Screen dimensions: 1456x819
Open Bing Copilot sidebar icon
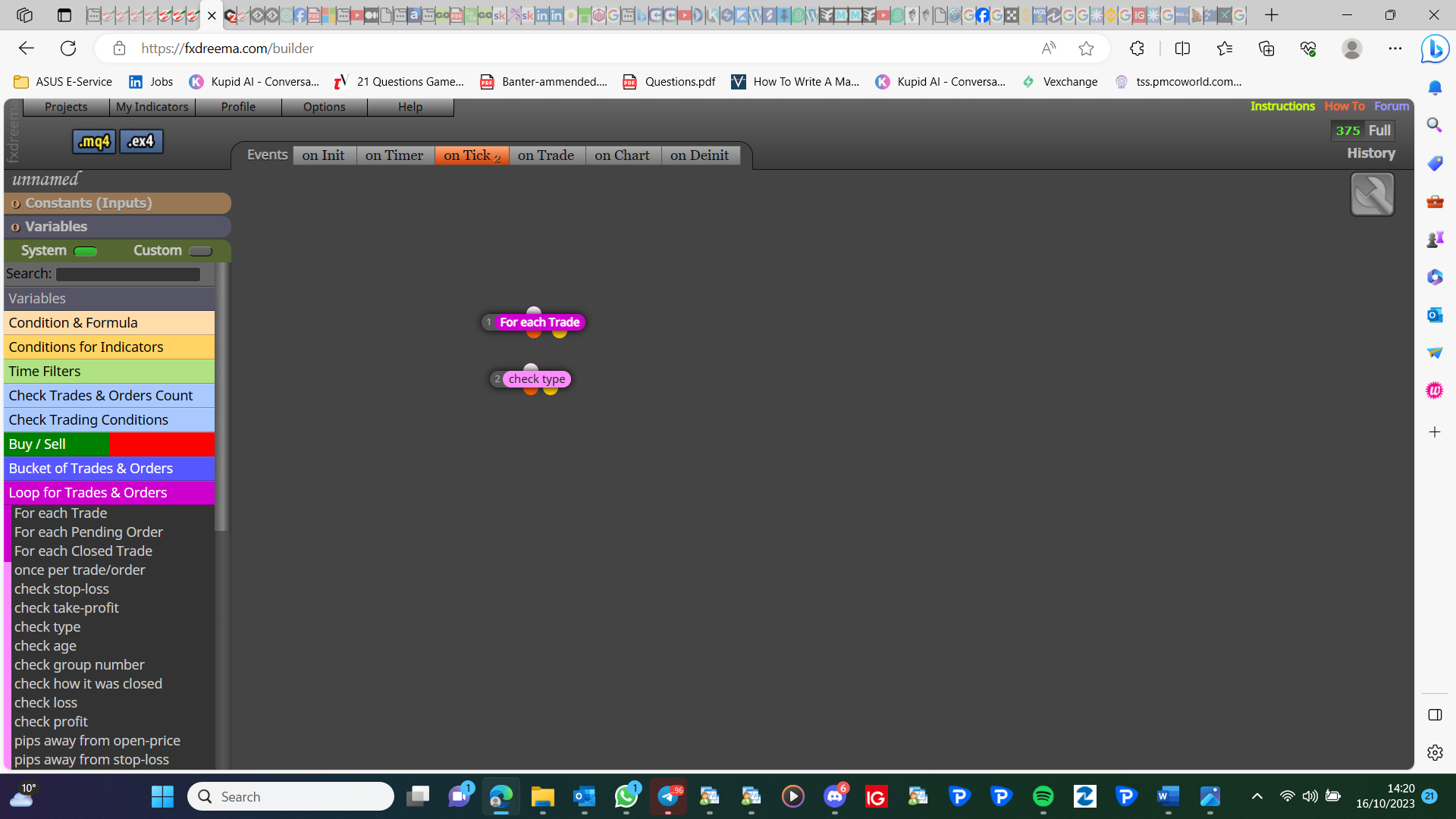coord(1435,49)
